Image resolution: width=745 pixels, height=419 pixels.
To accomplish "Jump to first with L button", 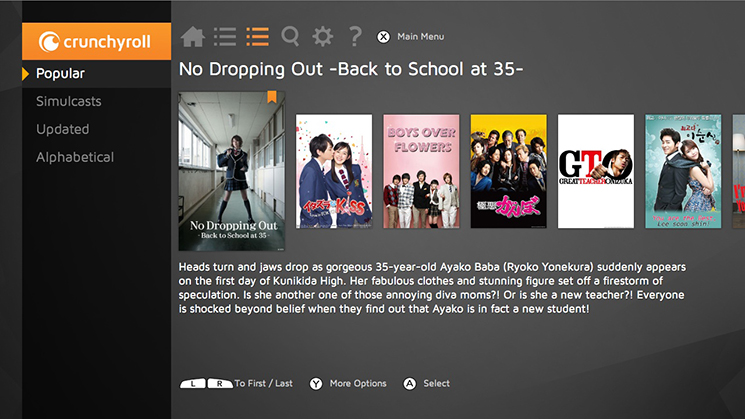I will (193, 383).
